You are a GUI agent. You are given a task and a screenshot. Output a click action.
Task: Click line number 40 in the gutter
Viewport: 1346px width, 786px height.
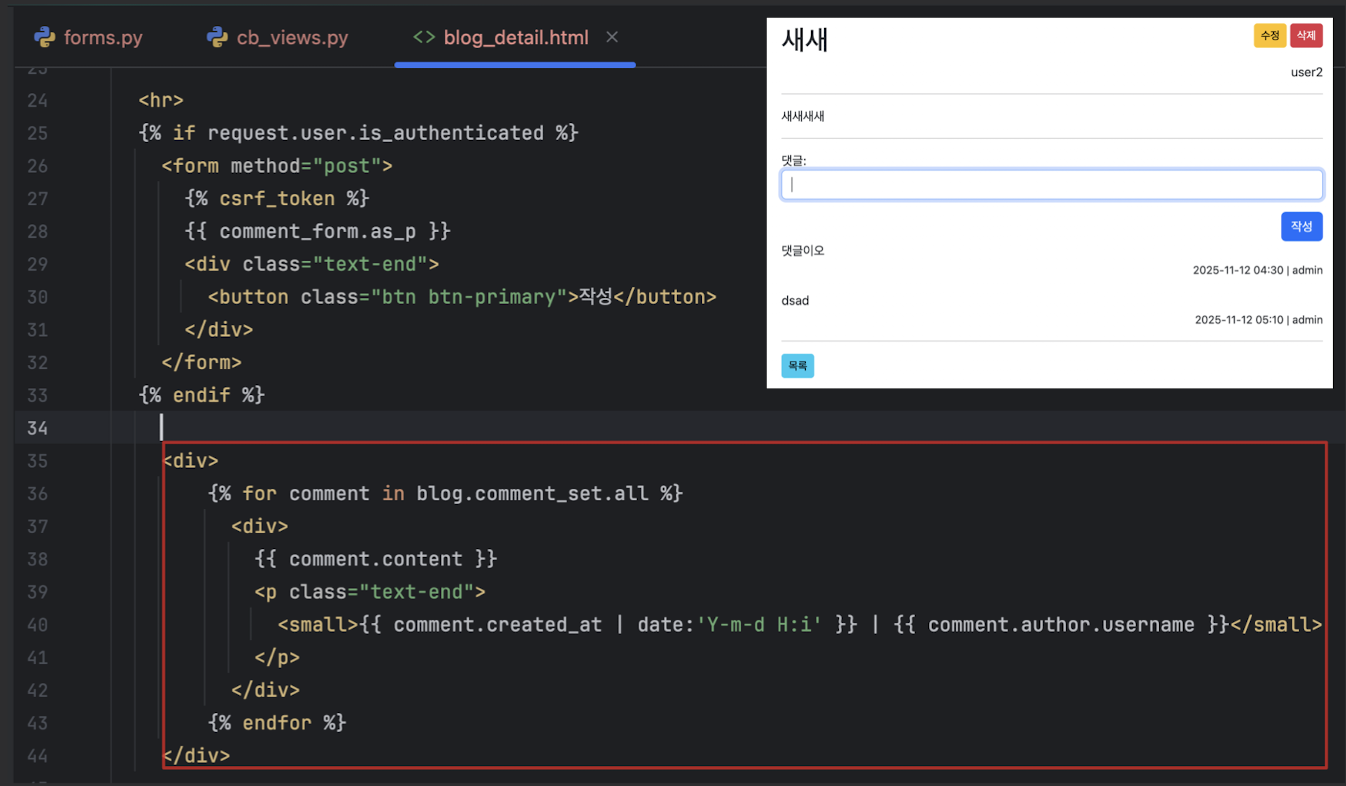(36, 625)
